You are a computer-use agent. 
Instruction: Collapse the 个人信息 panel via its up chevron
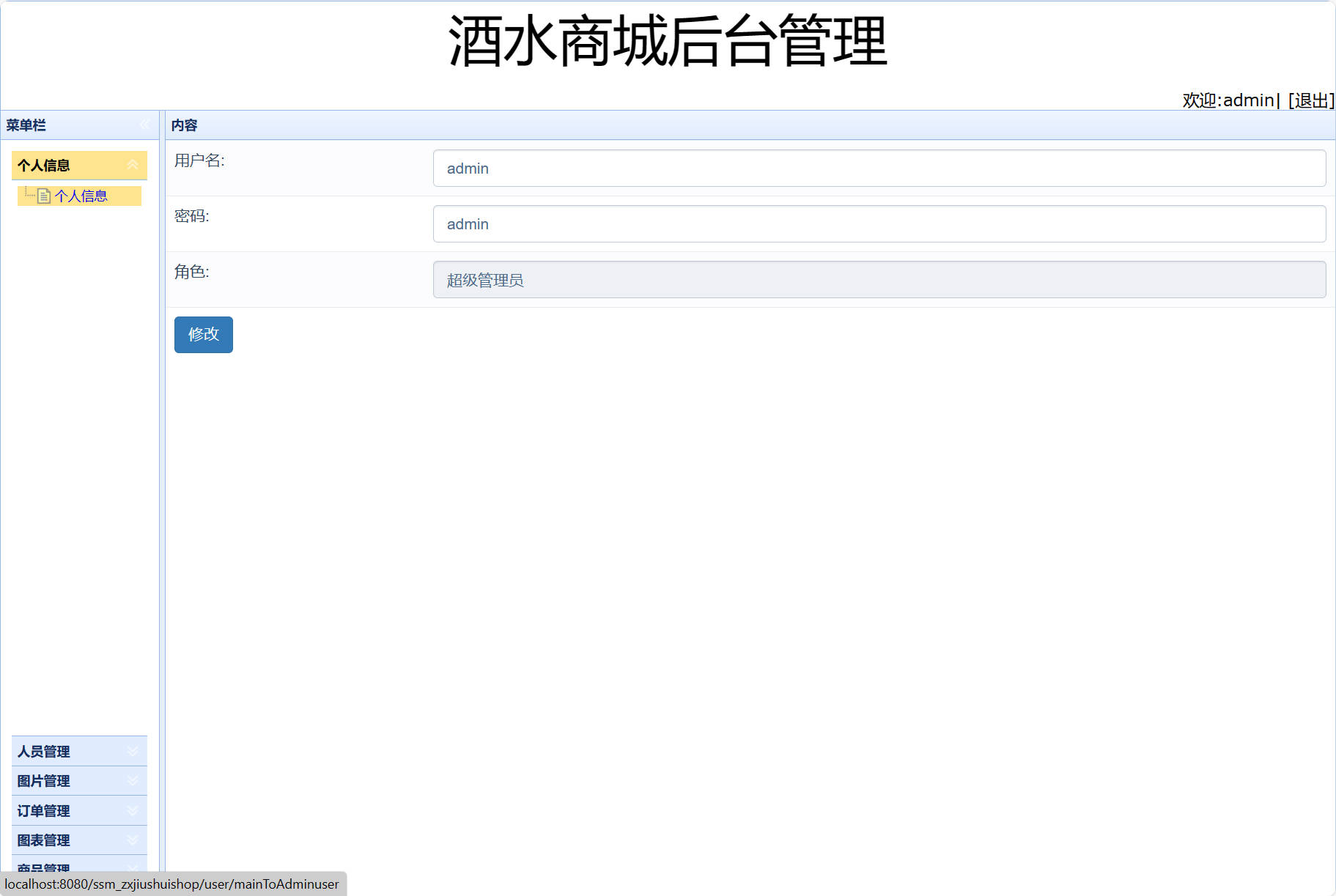pos(133,165)
